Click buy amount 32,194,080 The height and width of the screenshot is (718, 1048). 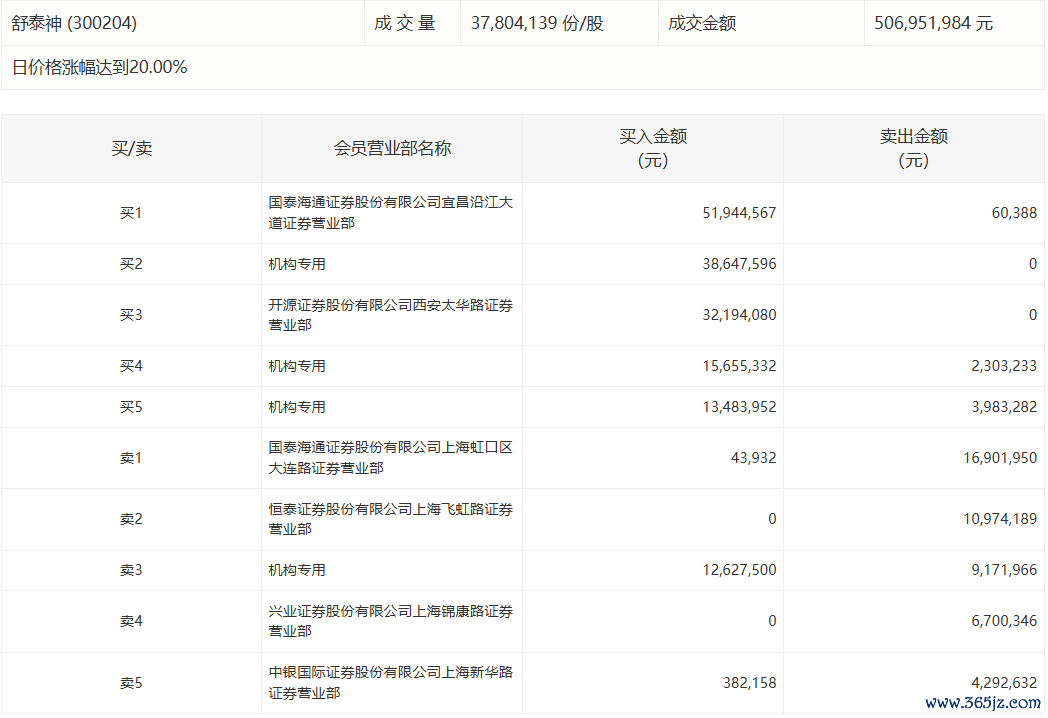(x=739, y=315)
